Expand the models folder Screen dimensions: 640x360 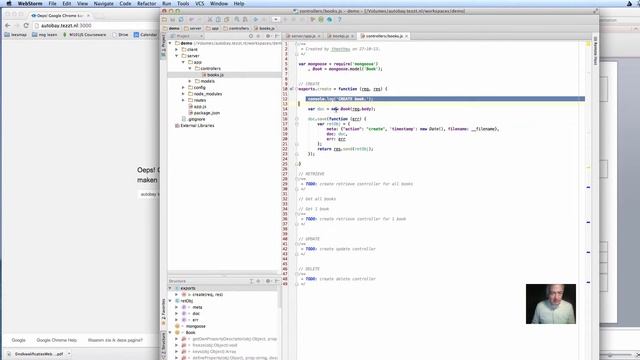[x=190, y=81]
